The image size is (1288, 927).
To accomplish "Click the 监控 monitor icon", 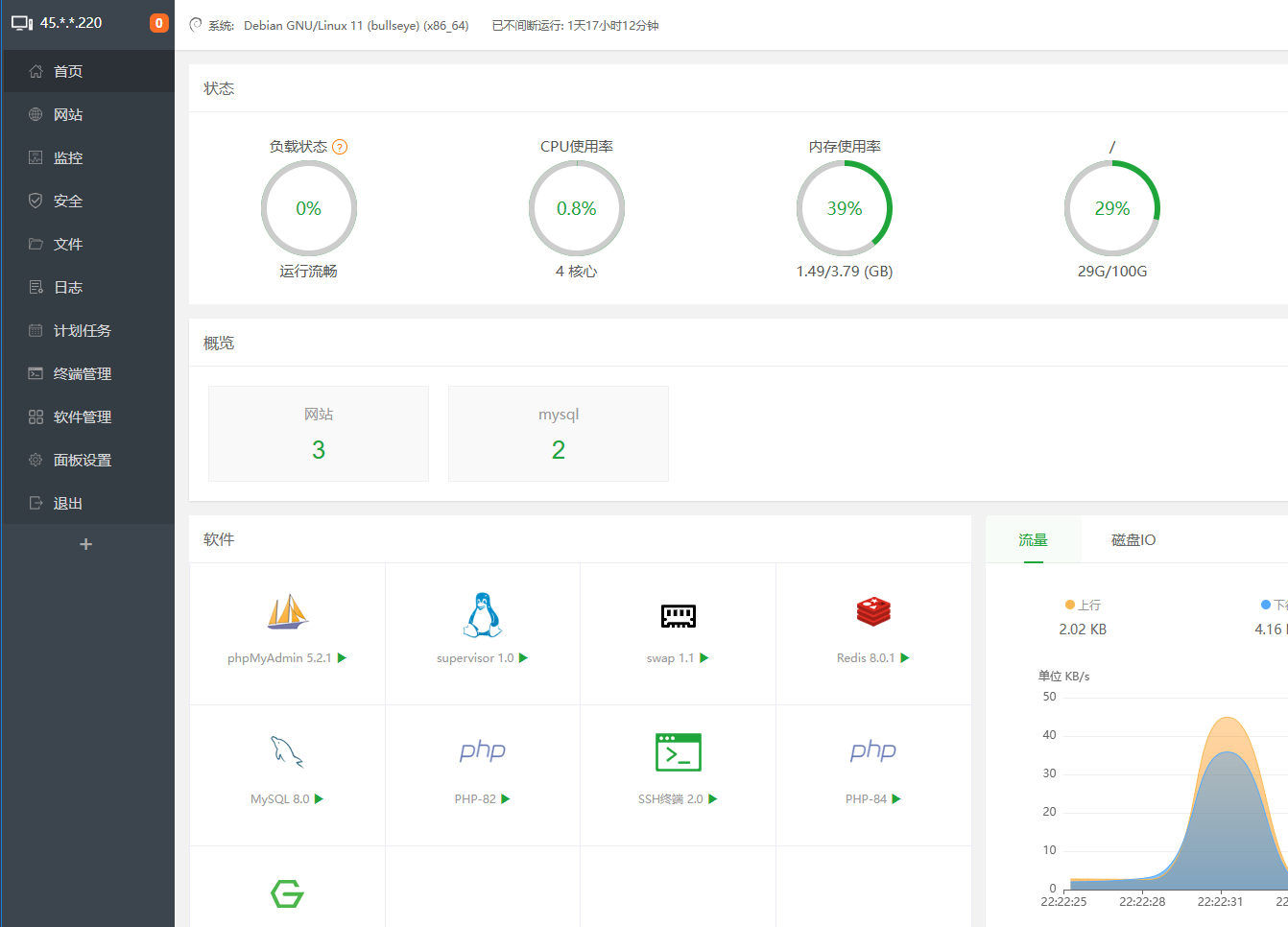I will [36, 157].
